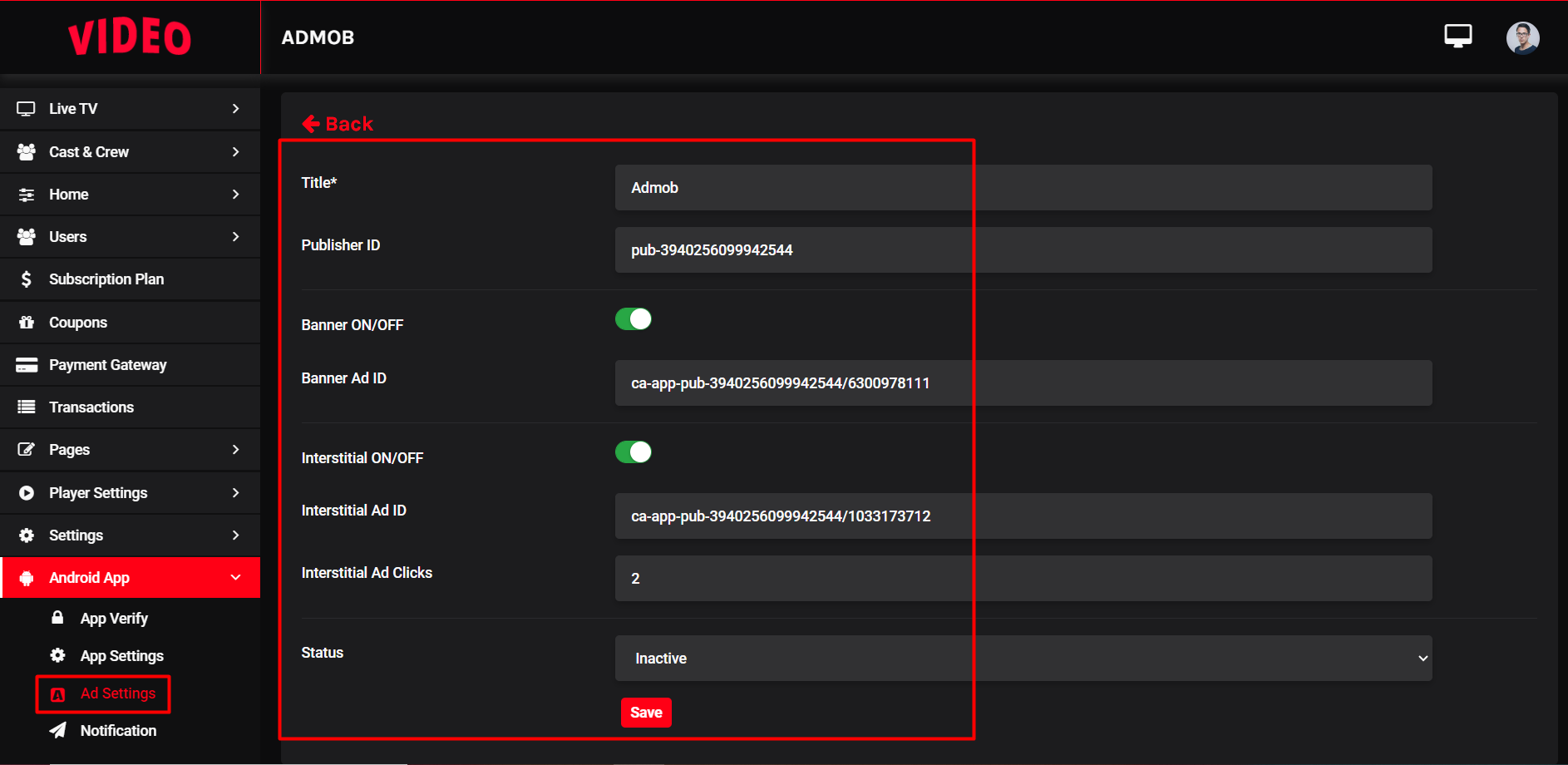Click the Banner Ad ID input field
Screen dimensions: 1568x765
(x=1023, y=383)
